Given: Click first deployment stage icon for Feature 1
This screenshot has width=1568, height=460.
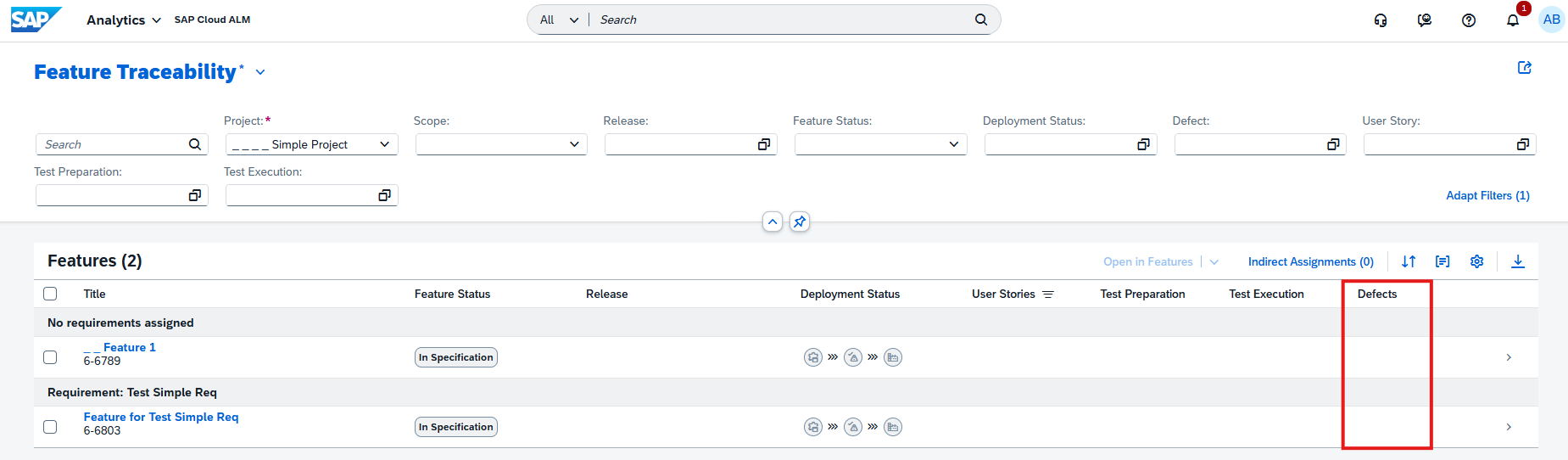Looking at the screenshot, I should [813, 357].
